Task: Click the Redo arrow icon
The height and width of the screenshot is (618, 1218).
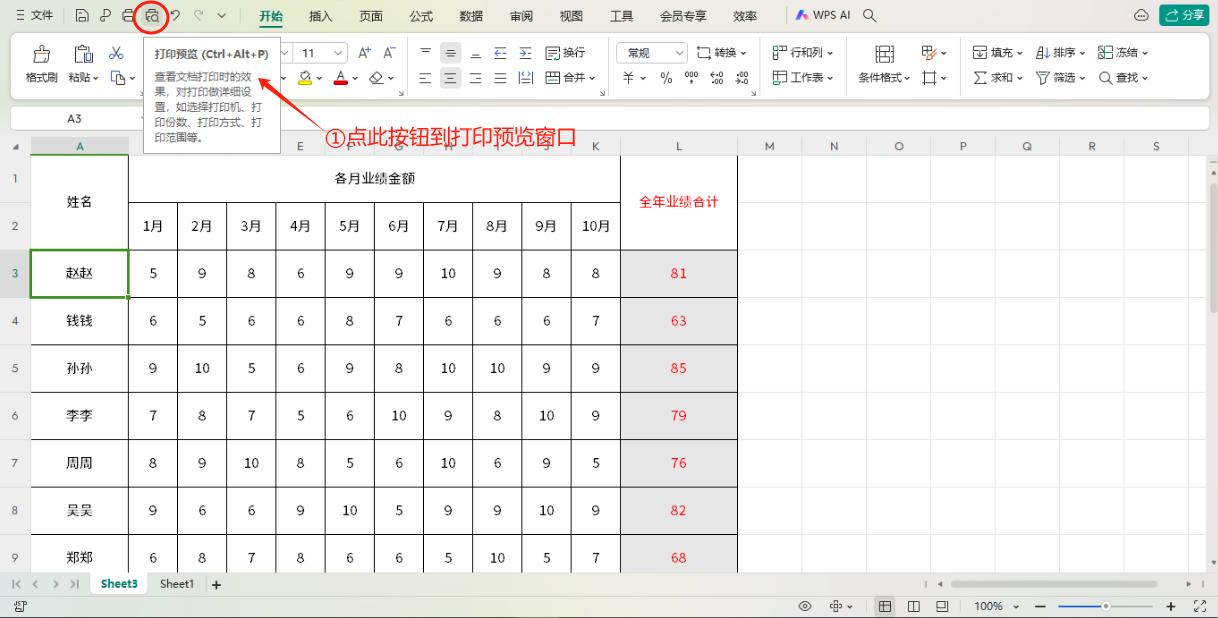Action: click(199, 16)
